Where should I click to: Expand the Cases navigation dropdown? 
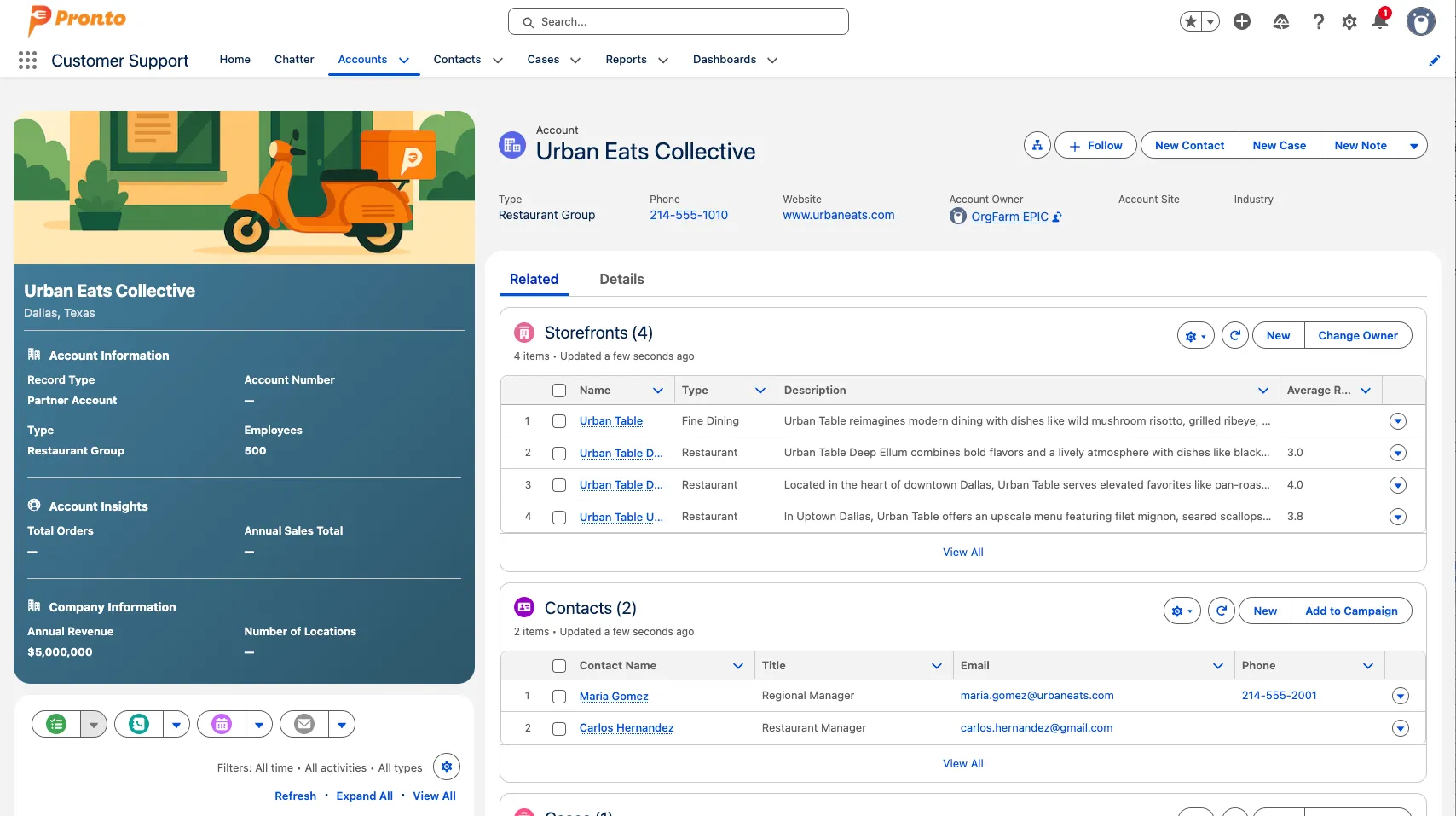[575, 61]
